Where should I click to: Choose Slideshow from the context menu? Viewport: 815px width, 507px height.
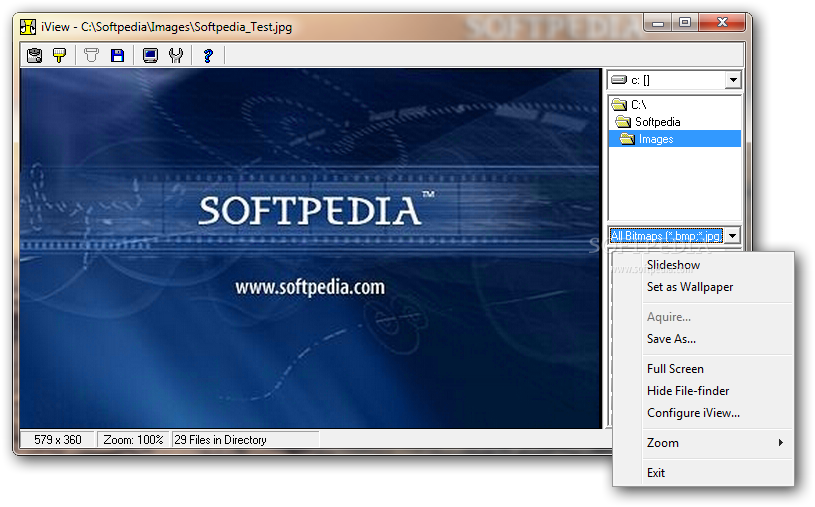pos(673,265)
